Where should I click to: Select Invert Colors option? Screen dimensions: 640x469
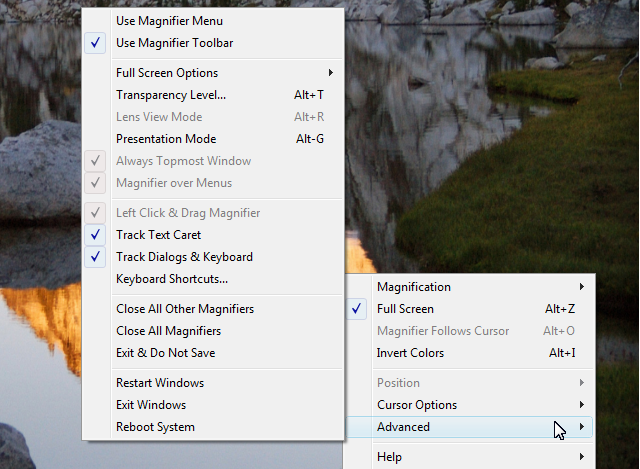pos(410,353)
